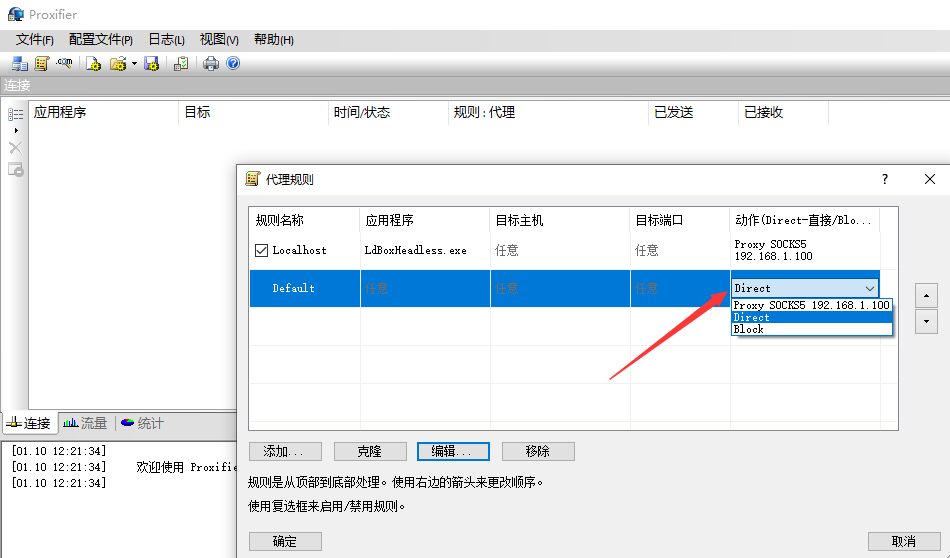Toggle the Localhost rule checkbox
Viewport: 950px width, 558px height.
[x=261, y=250]
